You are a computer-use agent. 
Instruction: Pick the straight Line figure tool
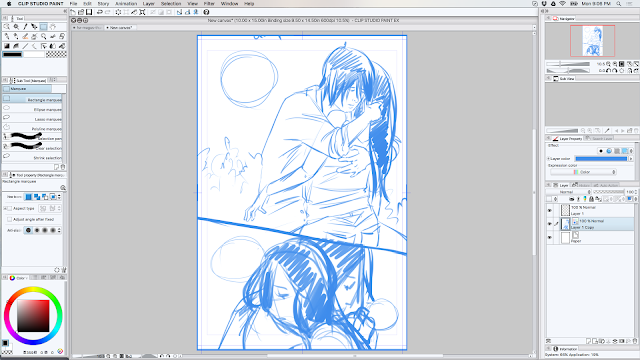click(25, 46)
